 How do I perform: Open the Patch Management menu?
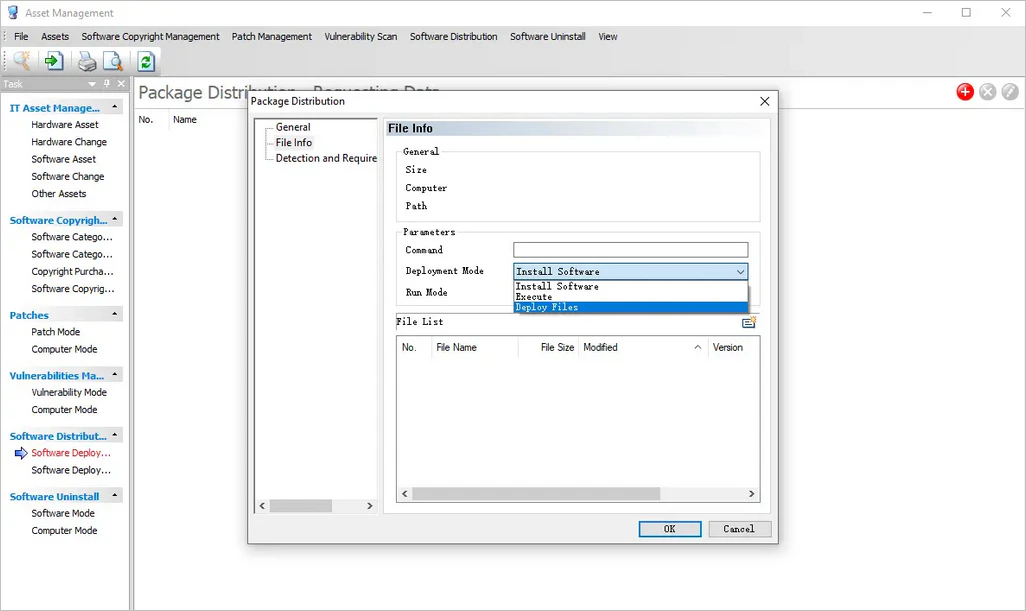tap(272, 37)
